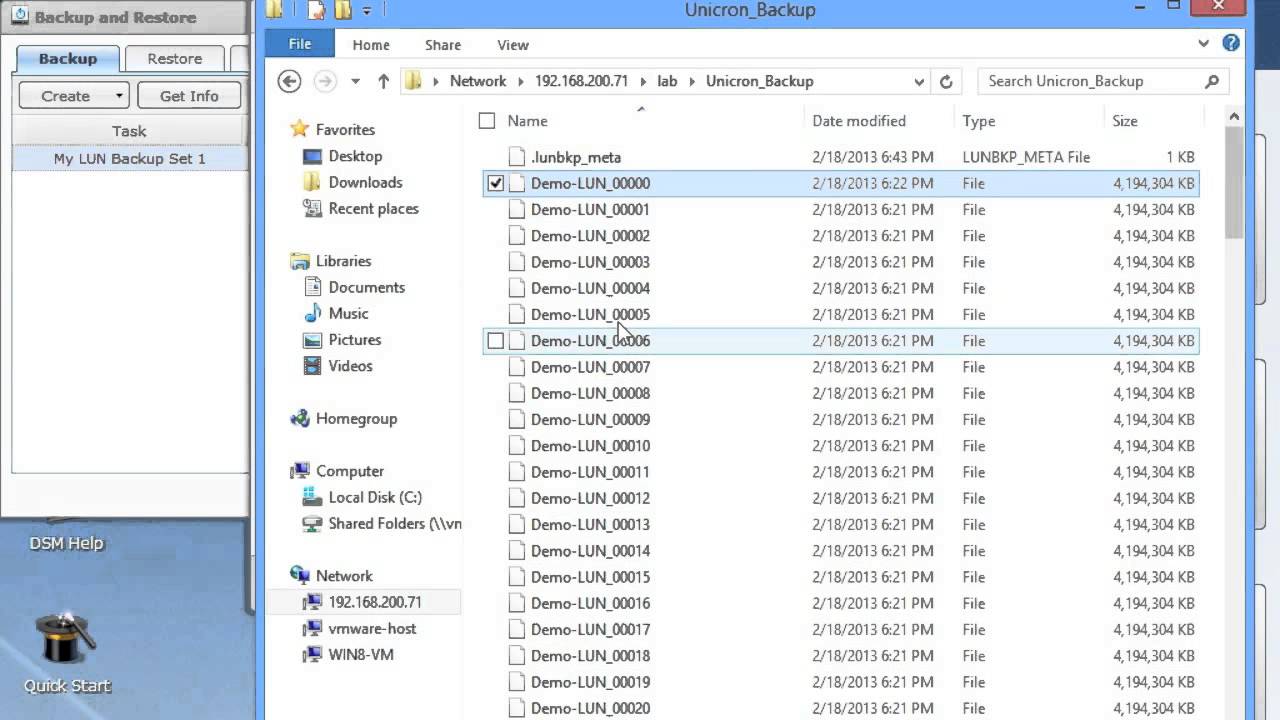The image size is (1280, 720).
Task: Uncheck the Demo-LUN_00000 checkbox
Action: tap(495, 183)
